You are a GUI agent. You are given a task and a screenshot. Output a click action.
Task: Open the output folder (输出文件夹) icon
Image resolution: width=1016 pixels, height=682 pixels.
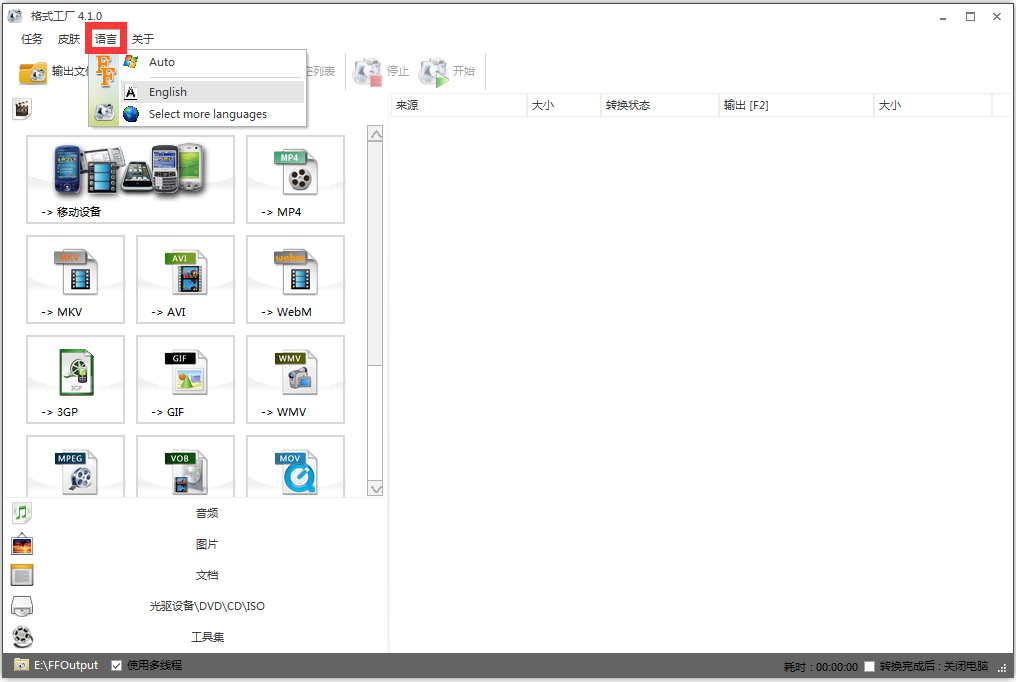[x=32, y=71]
